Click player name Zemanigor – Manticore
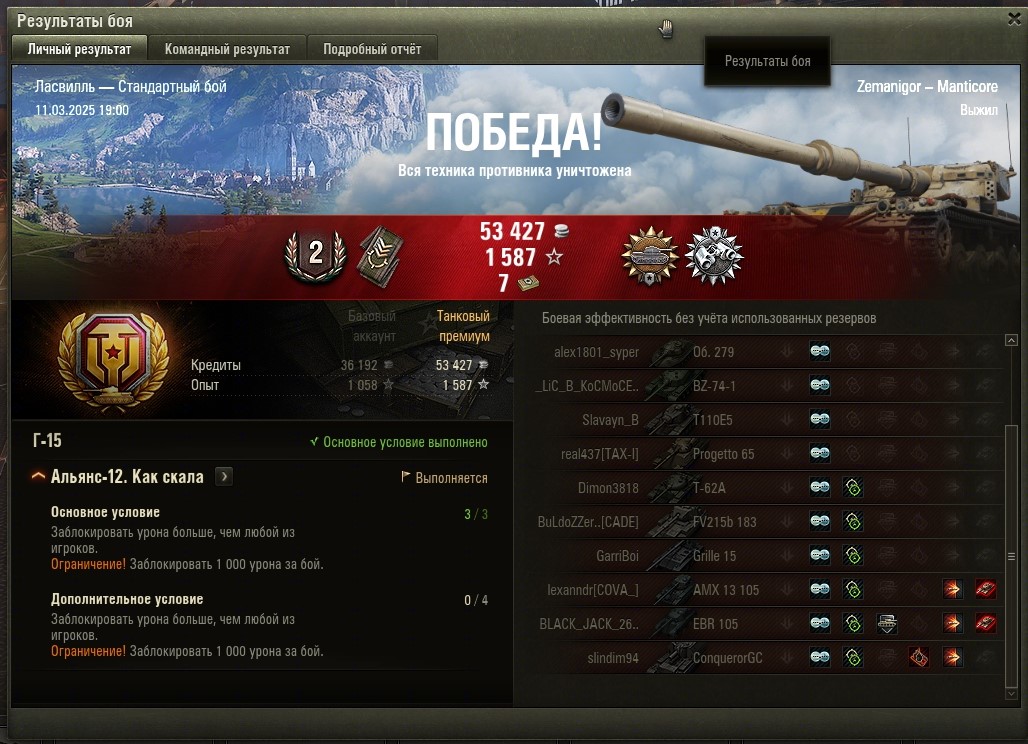Viewport: 1028px width, 744px height. (x=927, y=87)
